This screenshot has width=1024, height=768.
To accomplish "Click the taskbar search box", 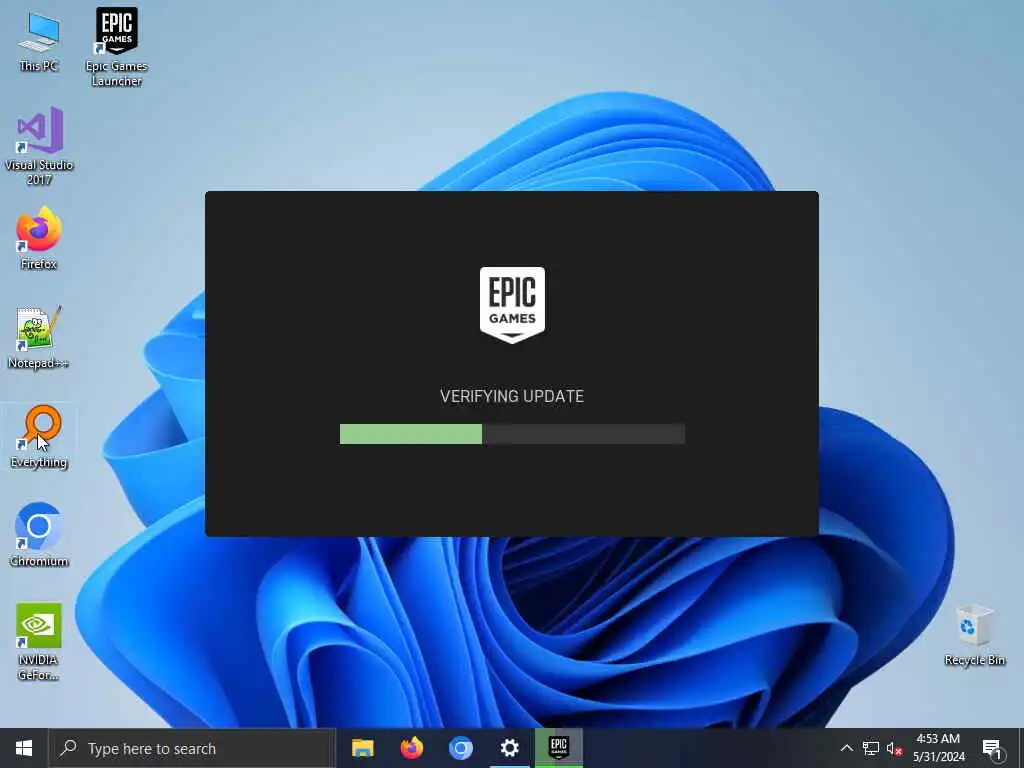I will 192,748.
